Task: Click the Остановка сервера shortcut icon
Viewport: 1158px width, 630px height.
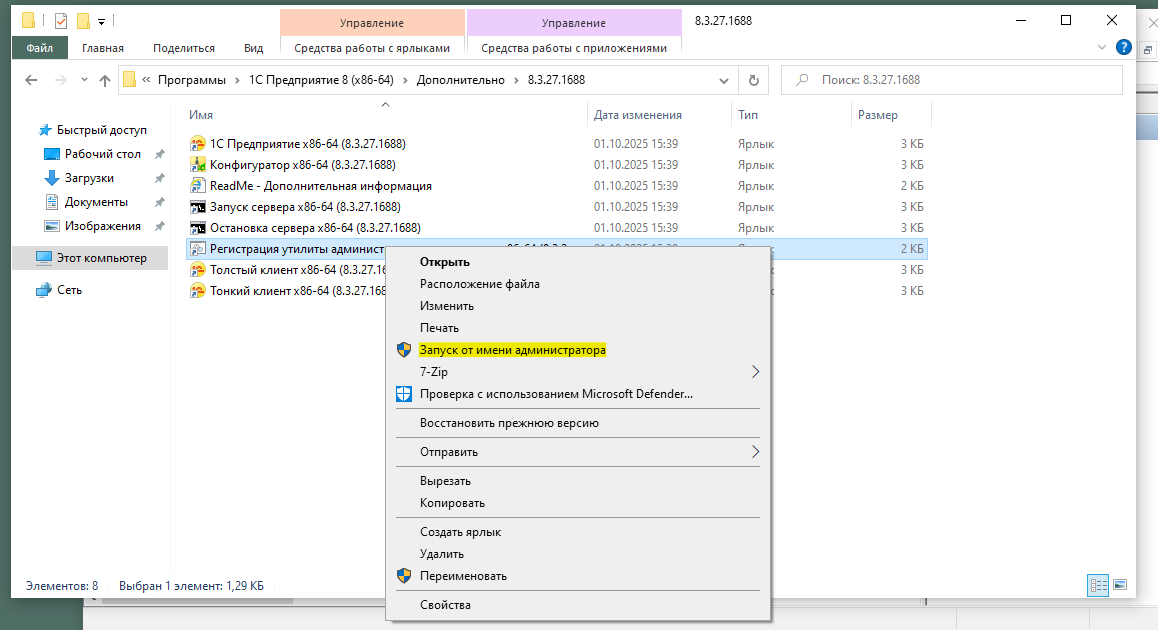Action: pos(198,228)
